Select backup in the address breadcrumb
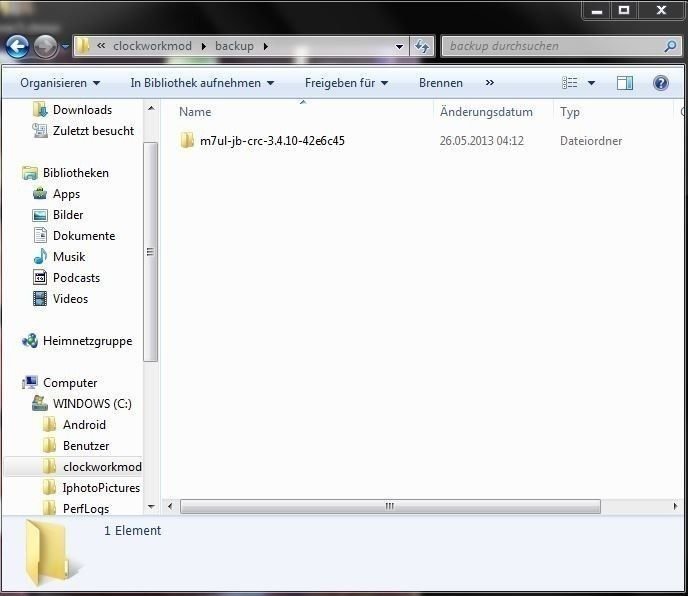Viewport: 688px width, 596px height. click(234, 46)
